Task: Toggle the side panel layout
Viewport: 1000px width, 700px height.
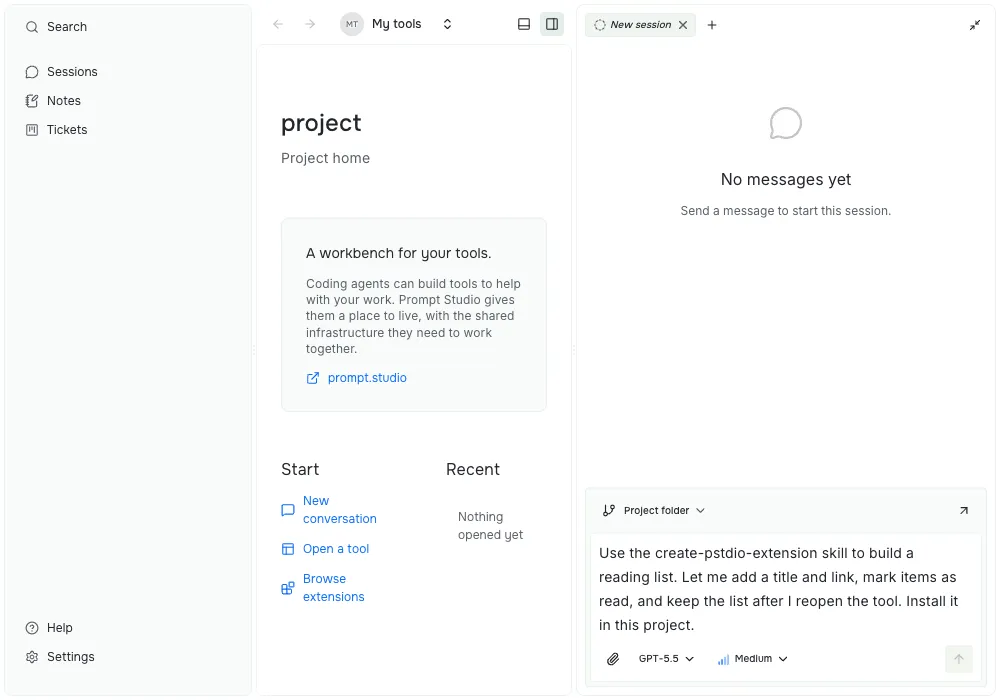Action: 552,24
